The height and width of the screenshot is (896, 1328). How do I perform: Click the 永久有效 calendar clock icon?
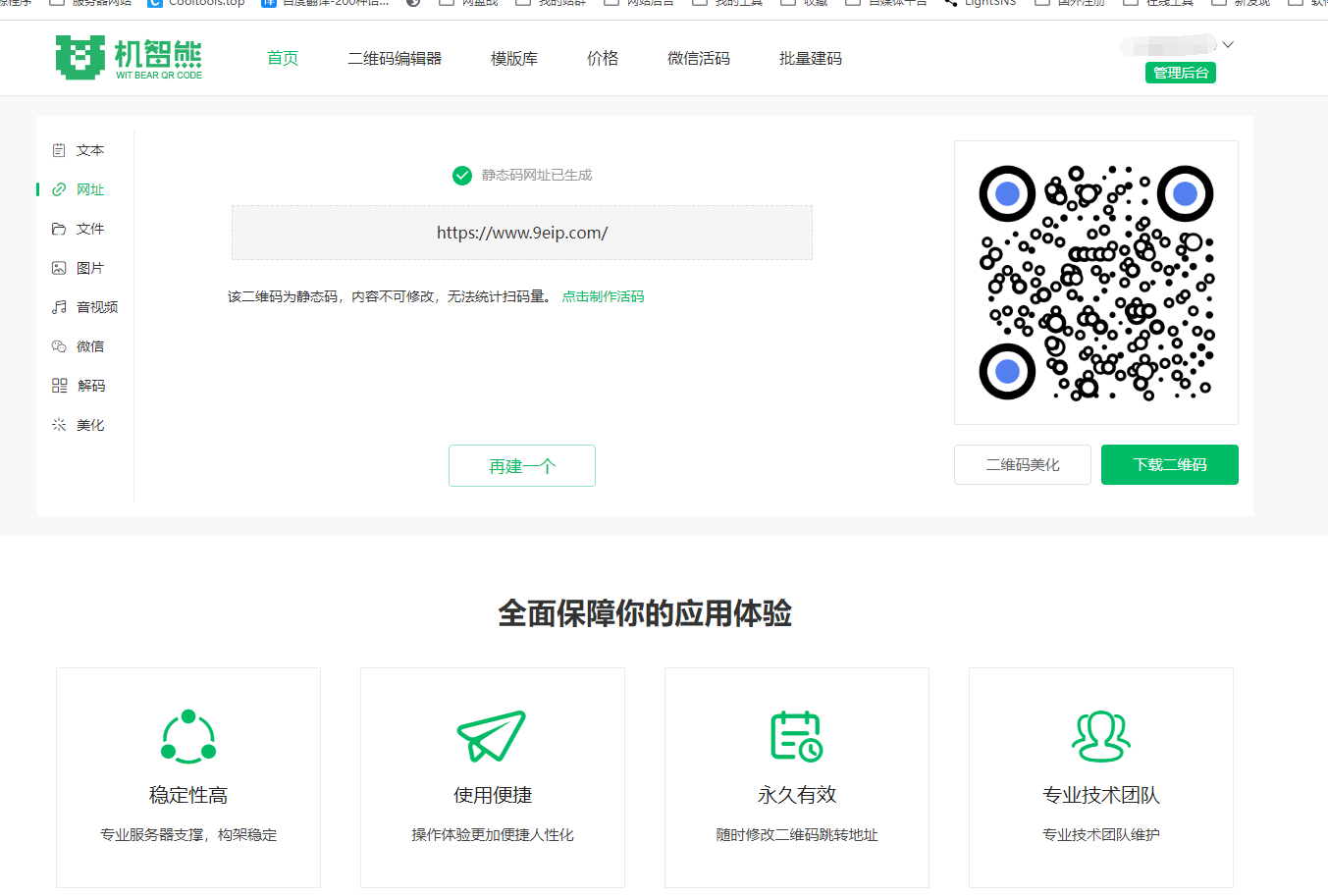tap(796, 736)
